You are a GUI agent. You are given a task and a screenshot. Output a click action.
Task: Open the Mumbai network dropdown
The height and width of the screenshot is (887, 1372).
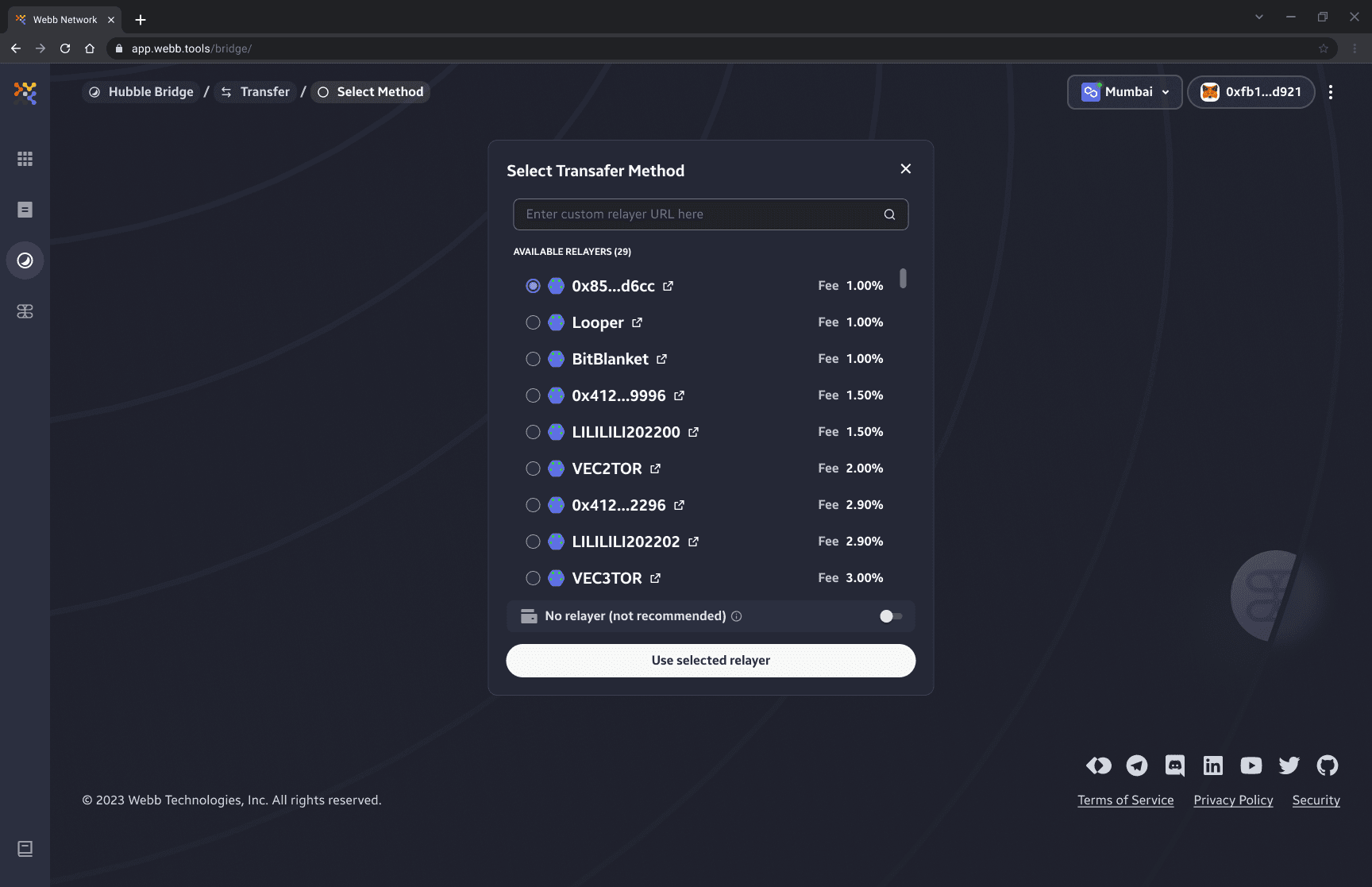[1125, 92]
